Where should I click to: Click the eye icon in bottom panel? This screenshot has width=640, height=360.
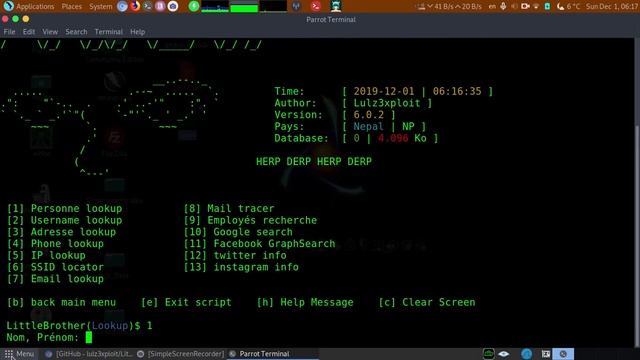(504, 354)
